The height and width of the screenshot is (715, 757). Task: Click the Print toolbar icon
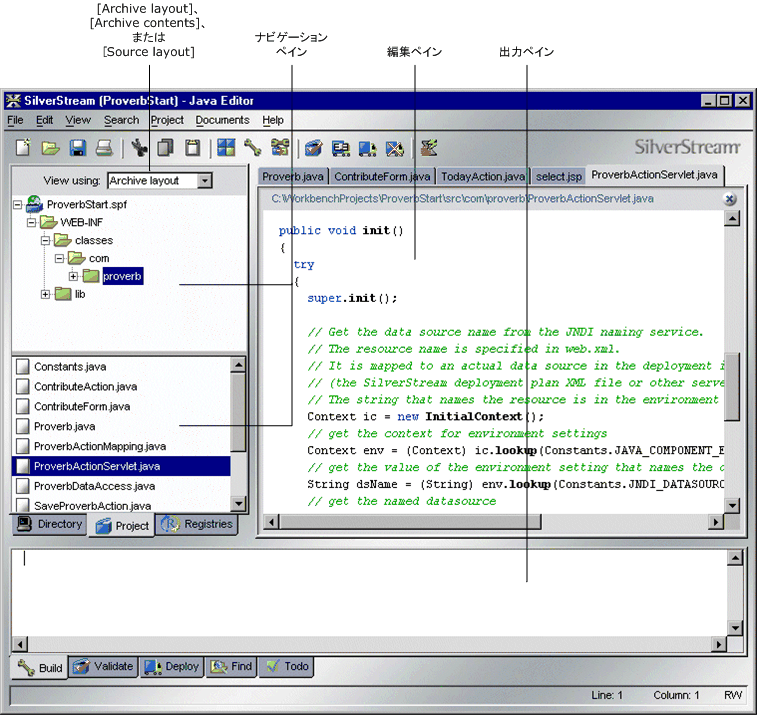pos(104,148)
